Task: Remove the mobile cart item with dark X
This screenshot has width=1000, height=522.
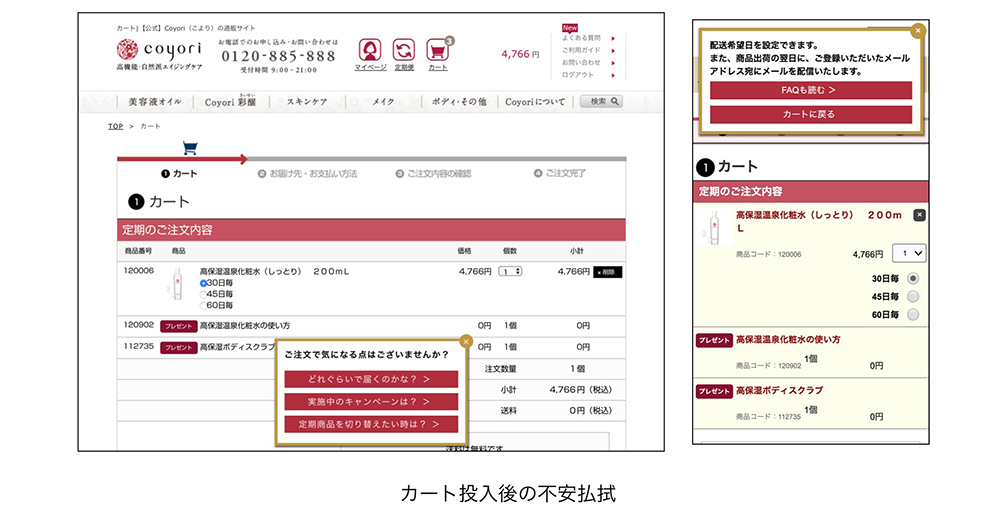Action: coord(919,215)
